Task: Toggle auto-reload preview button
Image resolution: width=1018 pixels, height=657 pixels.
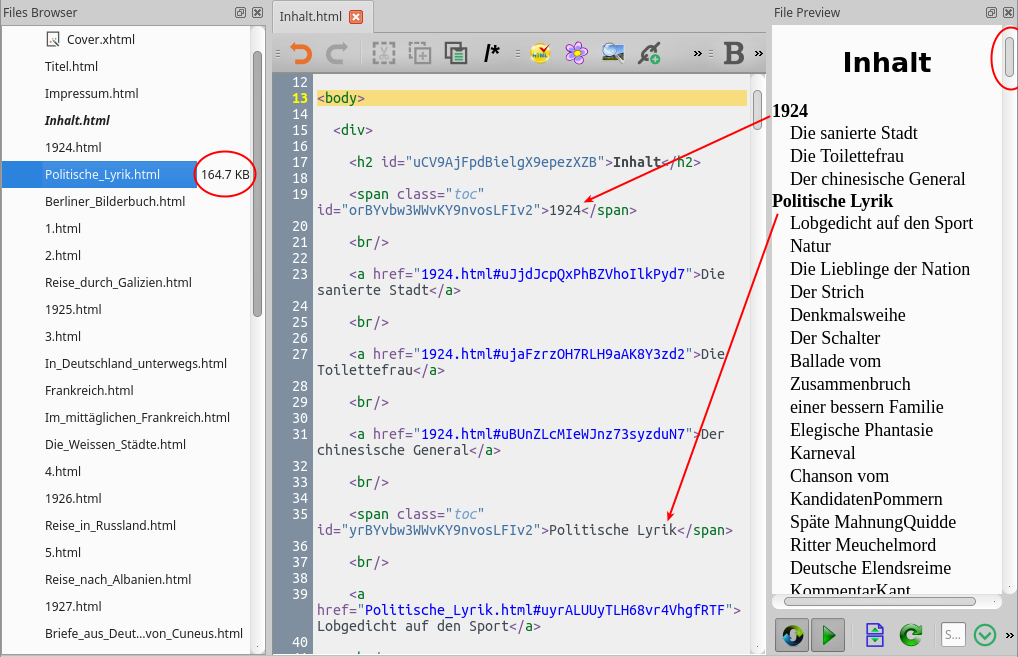Action: coord(792,635)
